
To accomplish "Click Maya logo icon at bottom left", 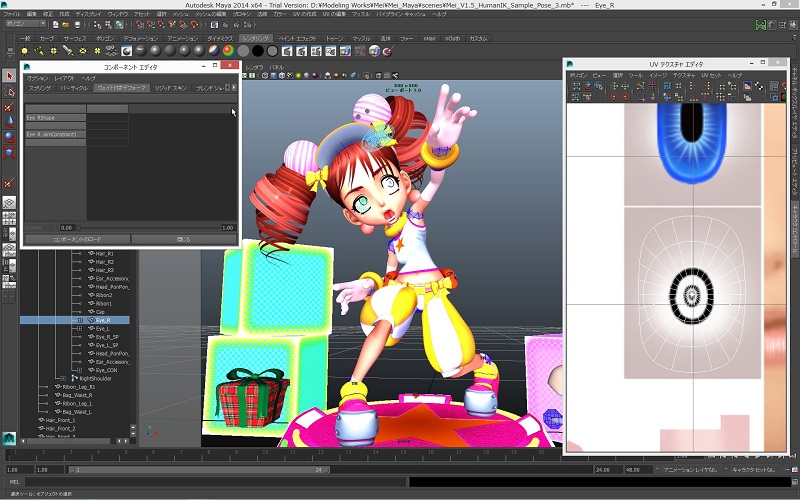I will [x=9, y=438].
